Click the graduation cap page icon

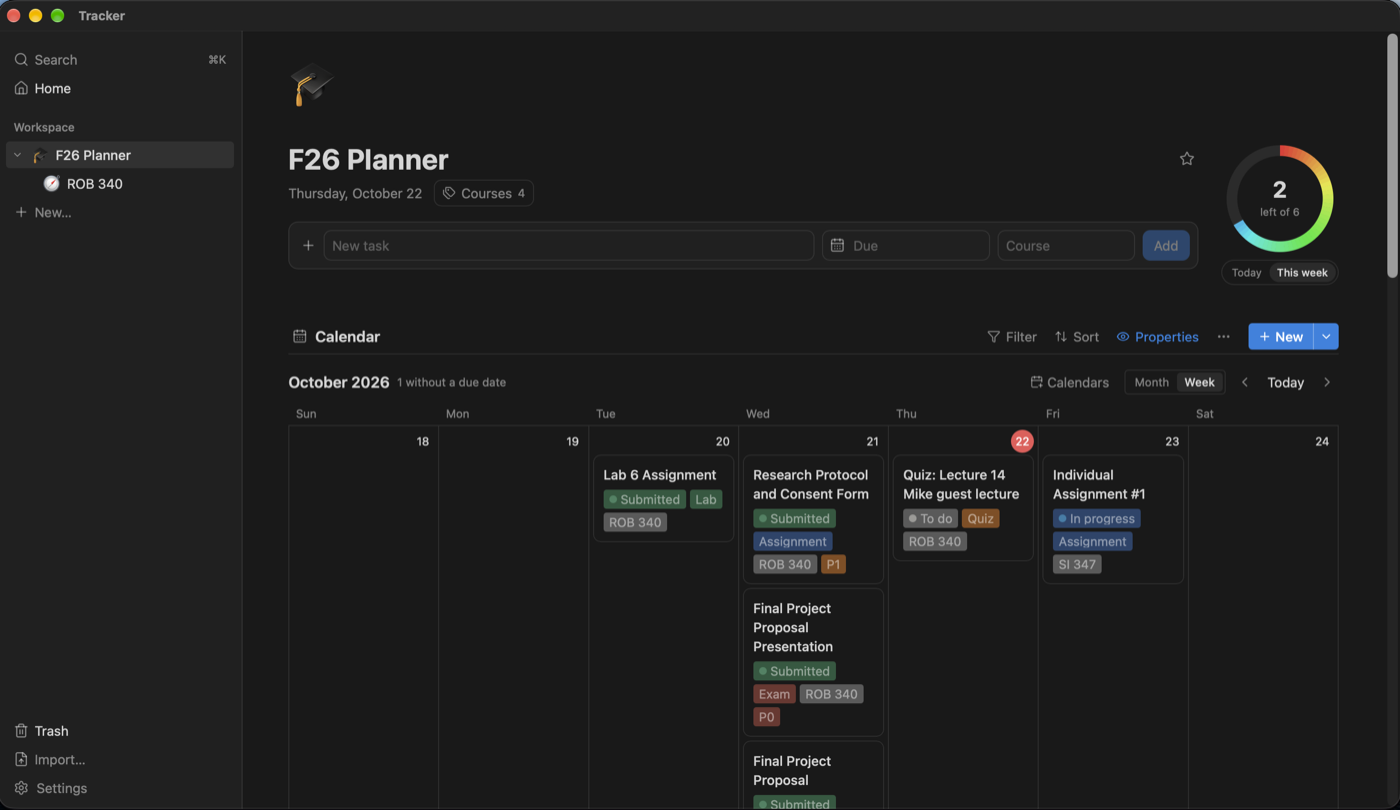pyautogui.click(x=311, y=85)
